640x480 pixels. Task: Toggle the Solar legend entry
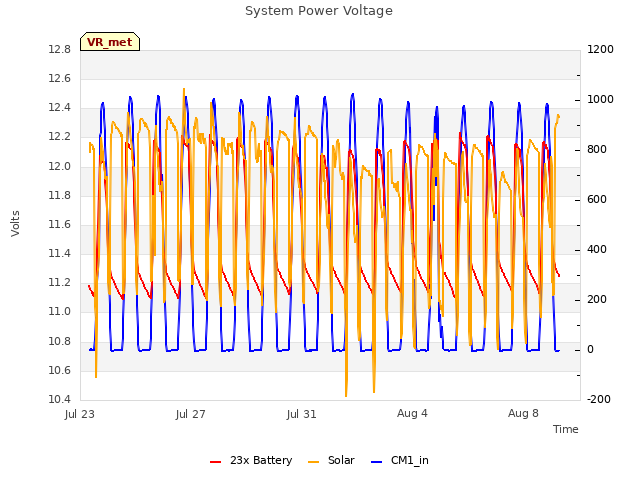[x=331, y=460]
